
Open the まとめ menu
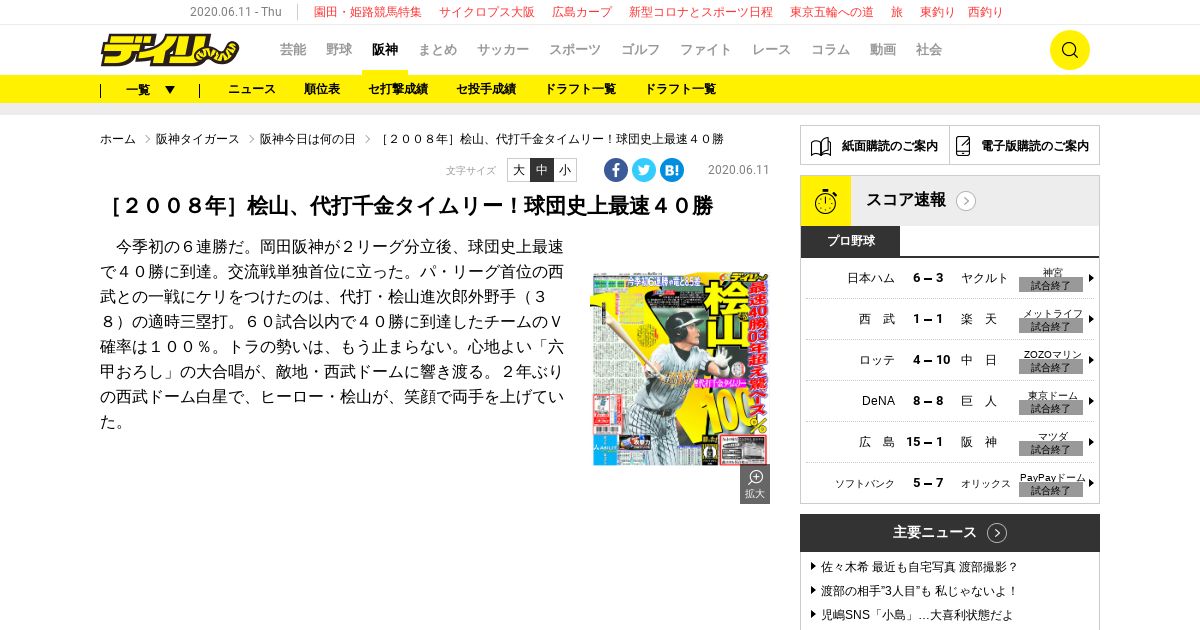[x=438, y=50]
